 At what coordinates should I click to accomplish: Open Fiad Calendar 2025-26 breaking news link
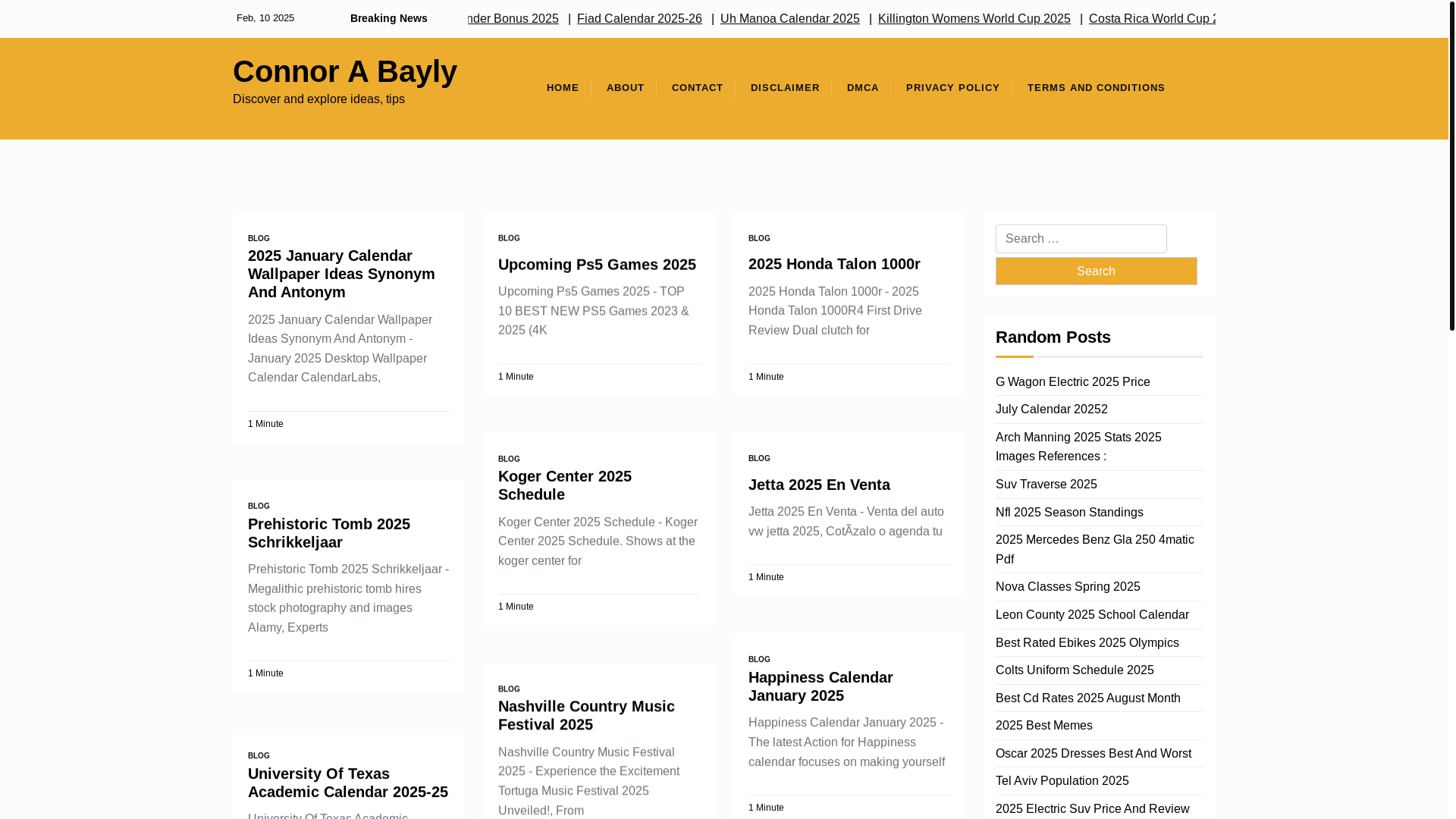coord(639,18)
